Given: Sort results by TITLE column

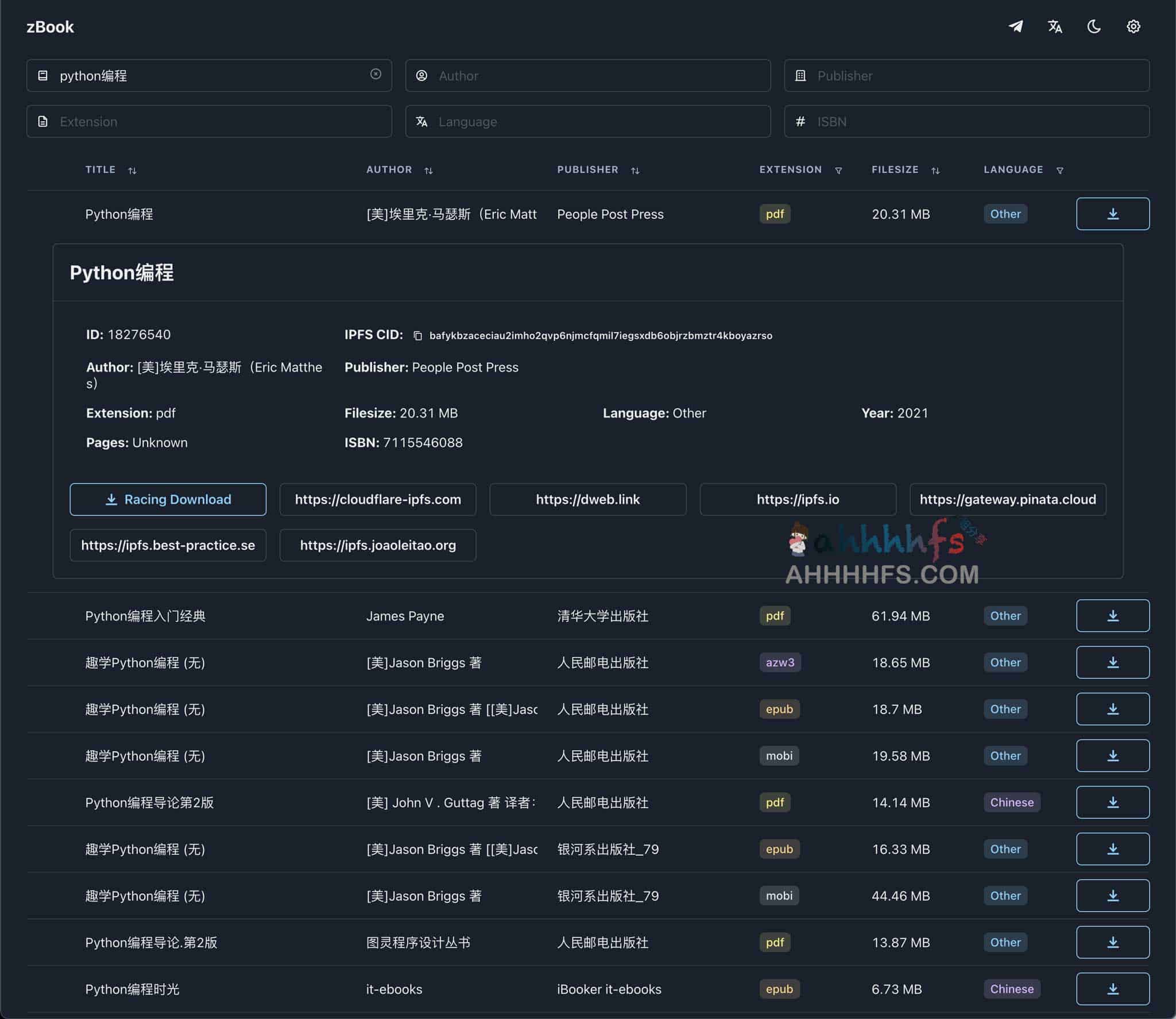Looking at the screenshot, I should coord(131,169).
